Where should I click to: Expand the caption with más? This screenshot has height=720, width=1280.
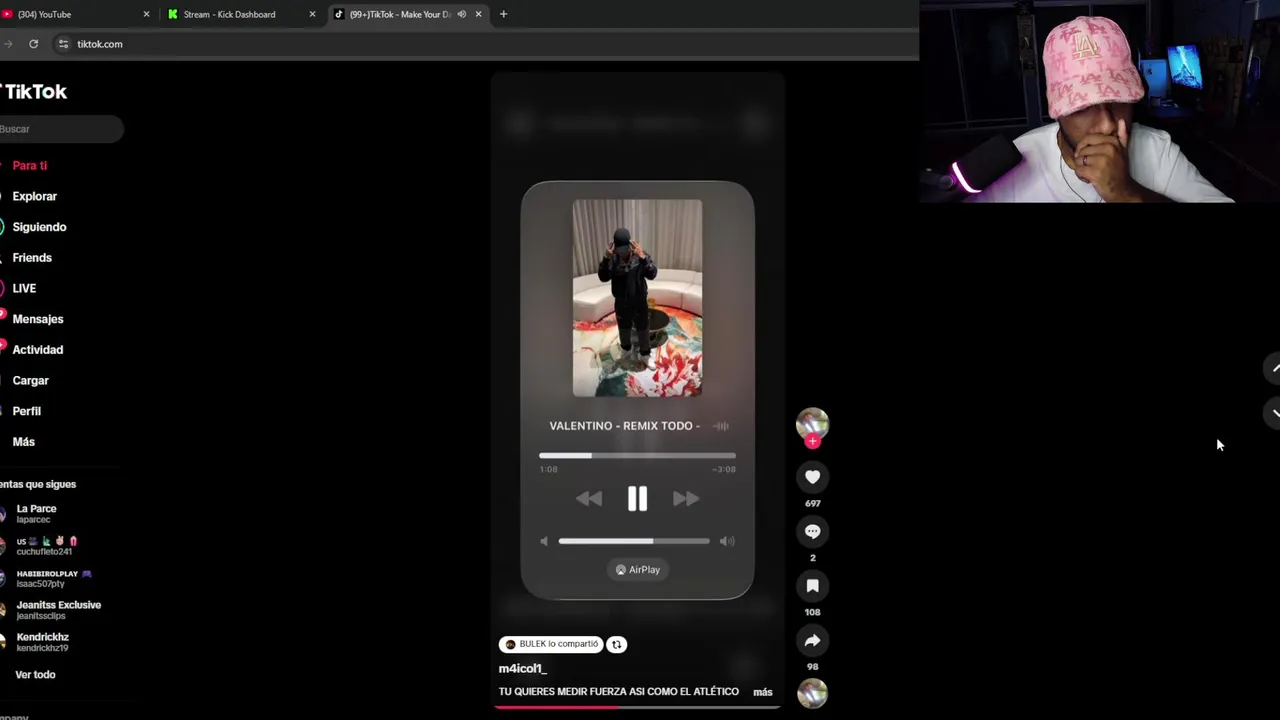(x=763, y=692)
